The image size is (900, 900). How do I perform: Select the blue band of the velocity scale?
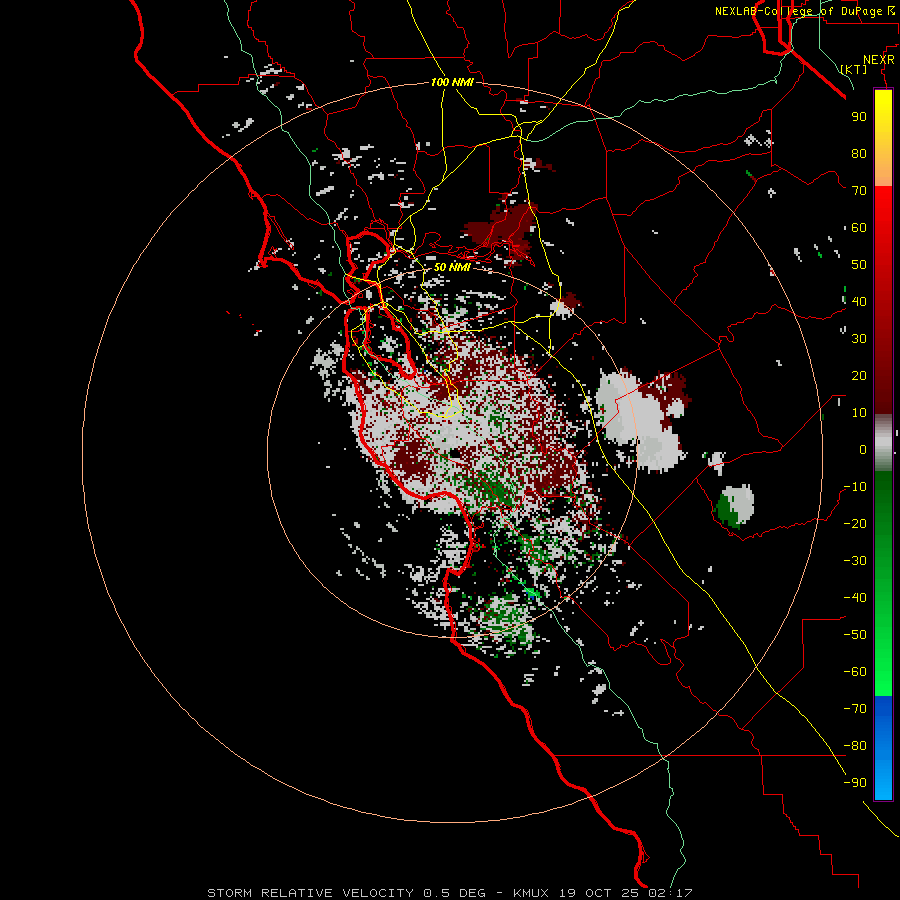pos(883,748)
